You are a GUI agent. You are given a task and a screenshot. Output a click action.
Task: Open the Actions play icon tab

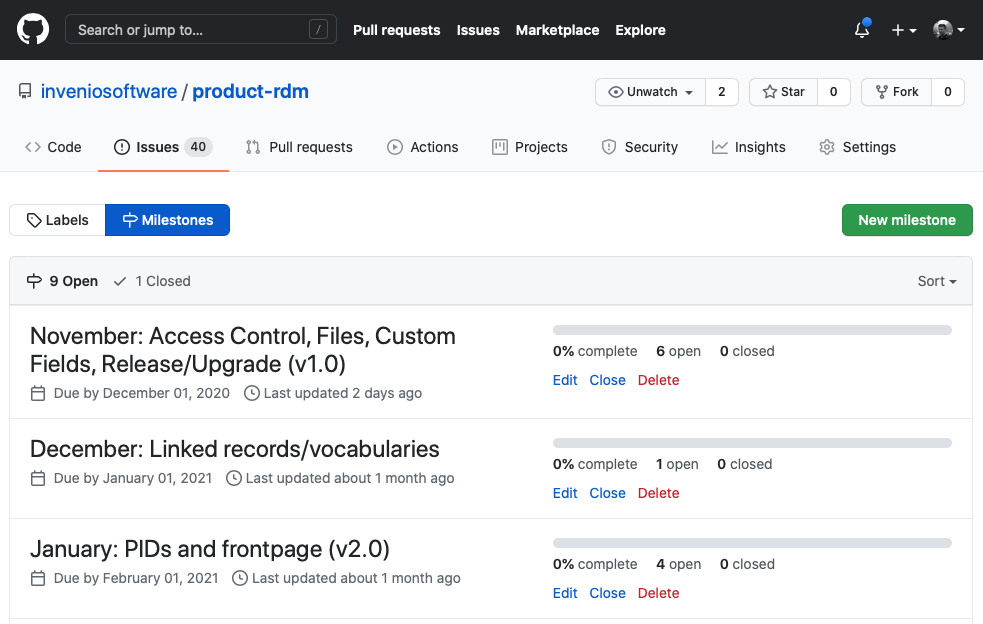pos(422,147)
